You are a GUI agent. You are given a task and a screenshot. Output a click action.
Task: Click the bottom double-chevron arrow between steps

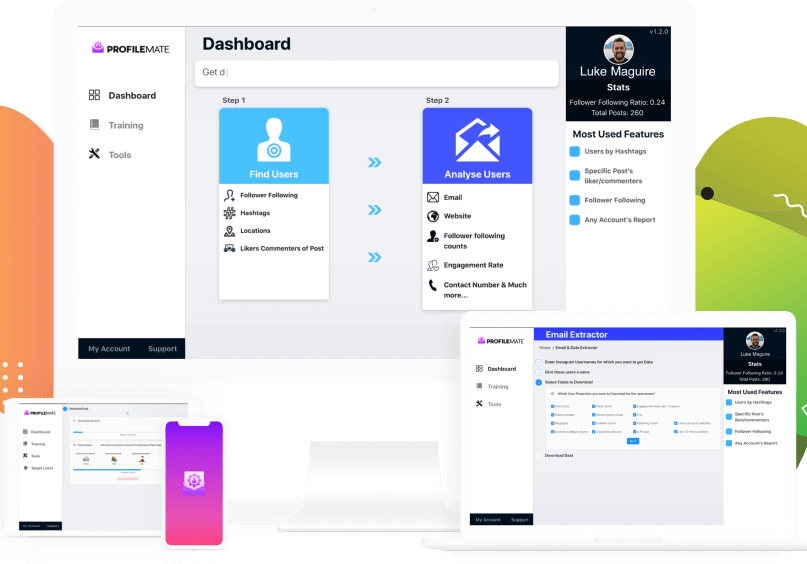375,257
